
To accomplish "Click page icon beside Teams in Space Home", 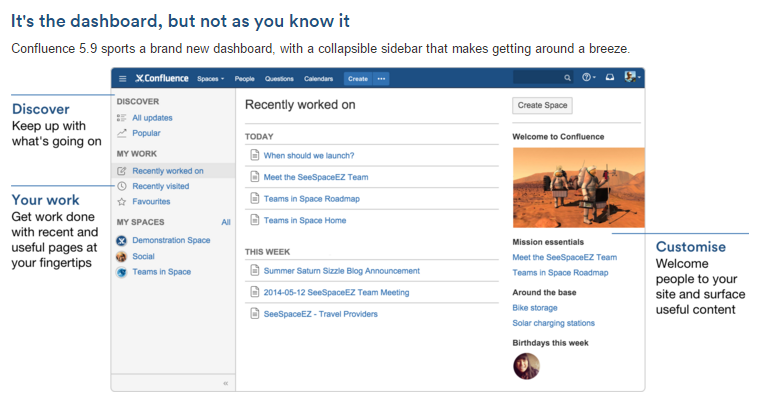I will 255,220.
